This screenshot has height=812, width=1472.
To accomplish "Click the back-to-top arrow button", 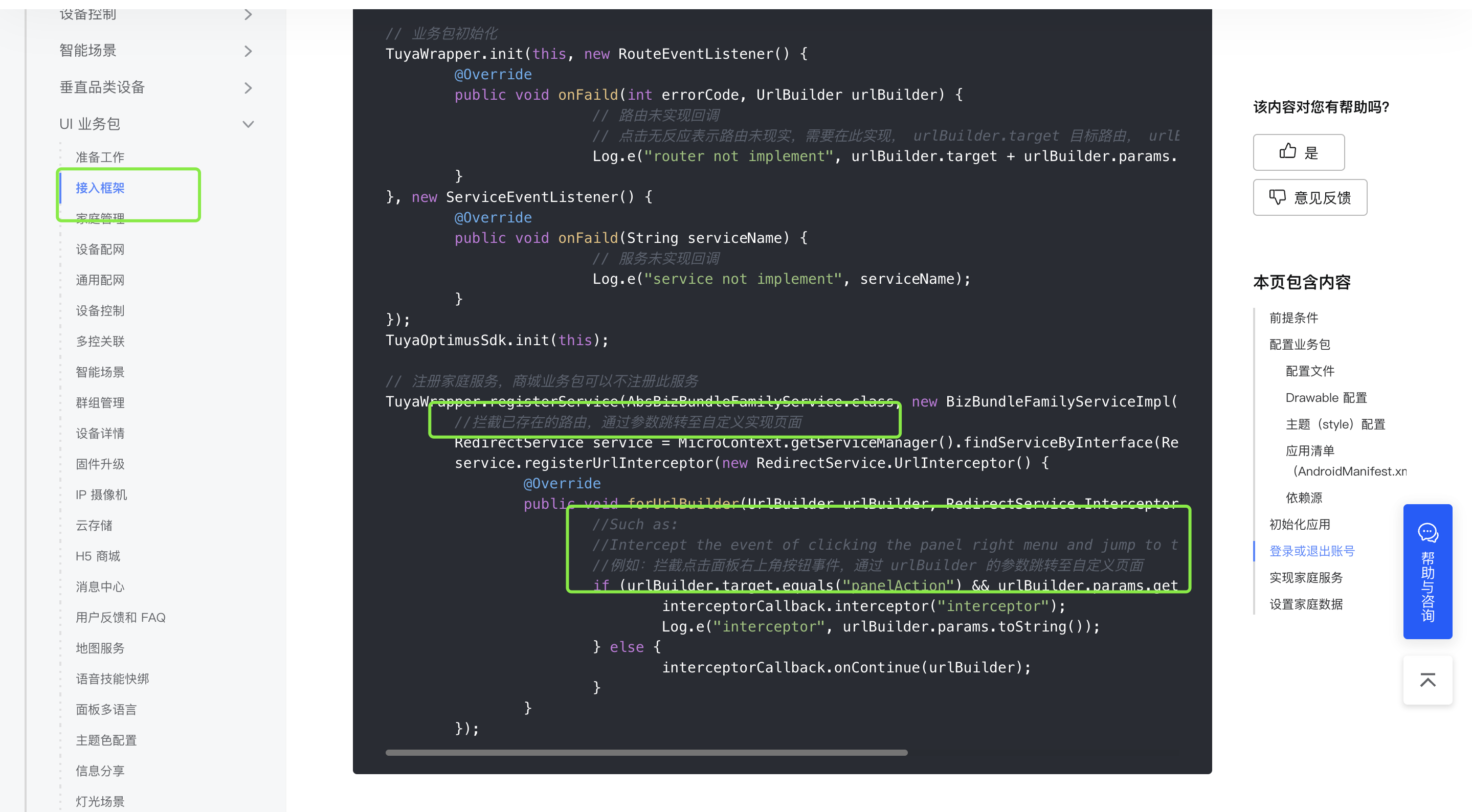I will [1428, 680].
